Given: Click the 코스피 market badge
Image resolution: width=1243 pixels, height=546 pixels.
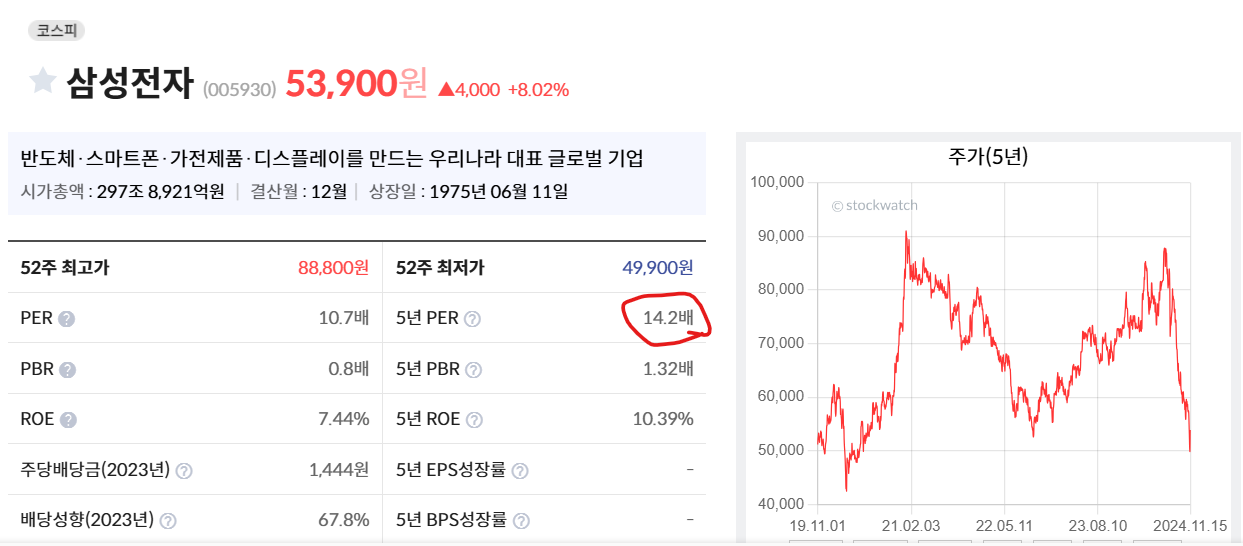Looking at the screenshot, I should (56, 30).
